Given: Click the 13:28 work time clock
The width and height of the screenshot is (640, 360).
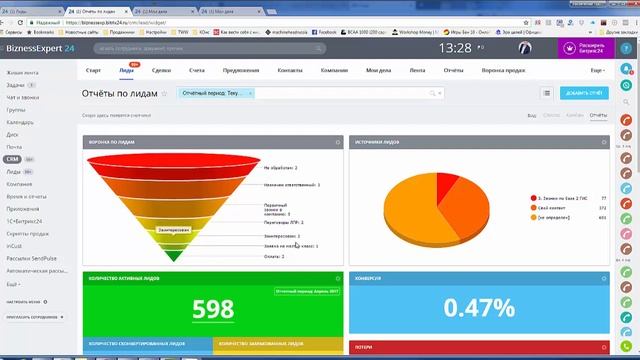Looking at the screenshot, I should (x=455, y=49).
